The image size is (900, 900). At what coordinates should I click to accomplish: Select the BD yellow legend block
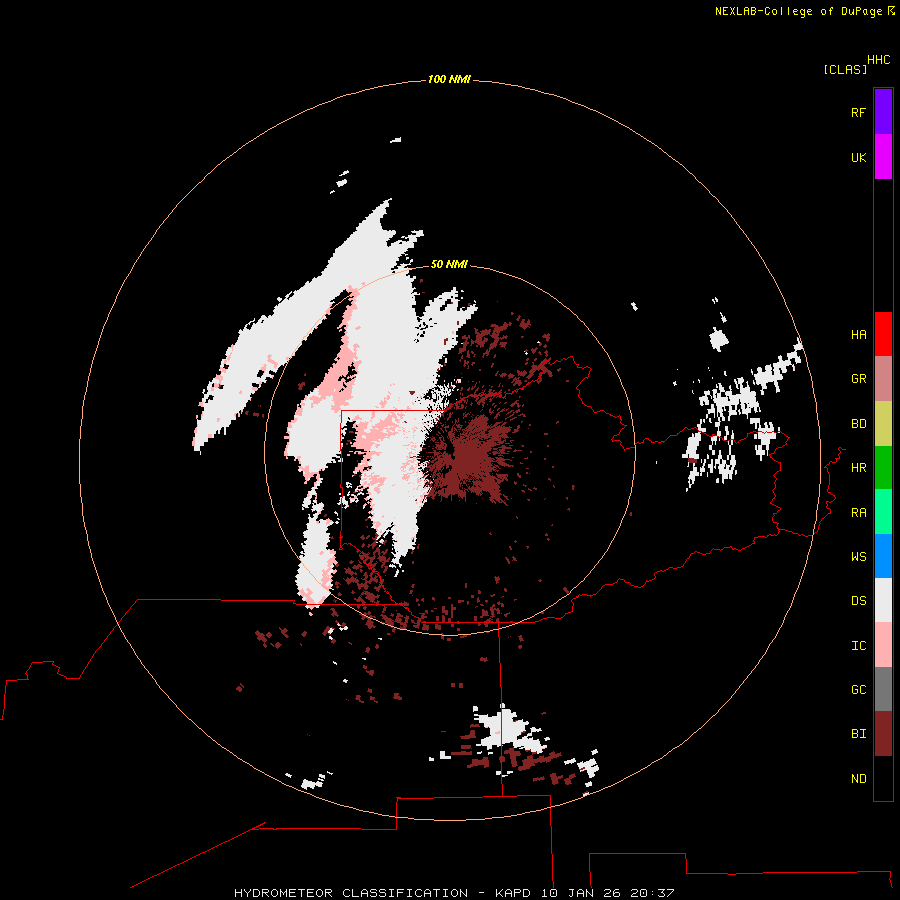[883, 424]
